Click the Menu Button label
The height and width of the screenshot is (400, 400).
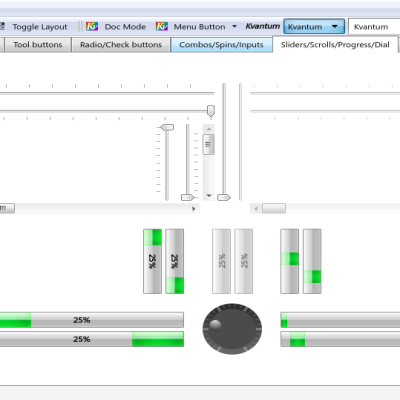click(x=199, y=27)
